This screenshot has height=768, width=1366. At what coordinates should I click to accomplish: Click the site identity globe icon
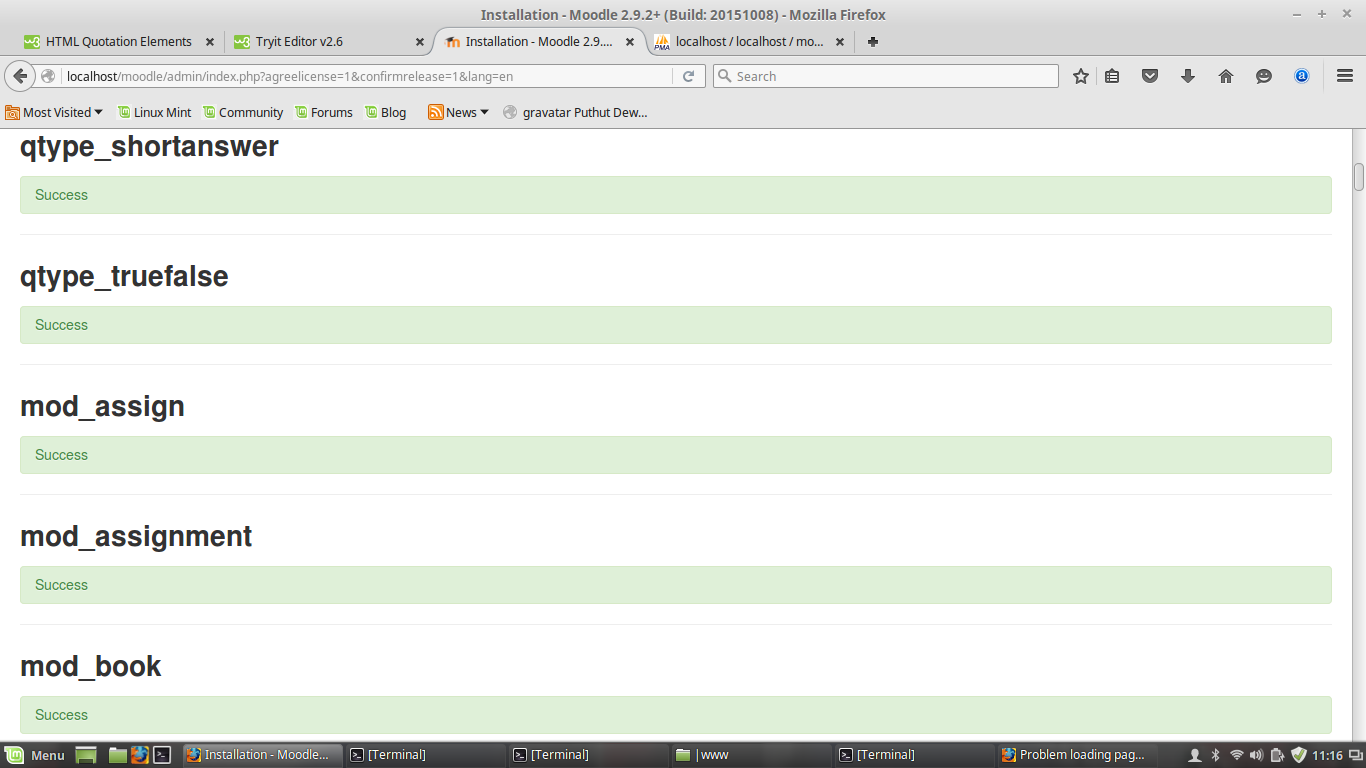click(47, 76)
